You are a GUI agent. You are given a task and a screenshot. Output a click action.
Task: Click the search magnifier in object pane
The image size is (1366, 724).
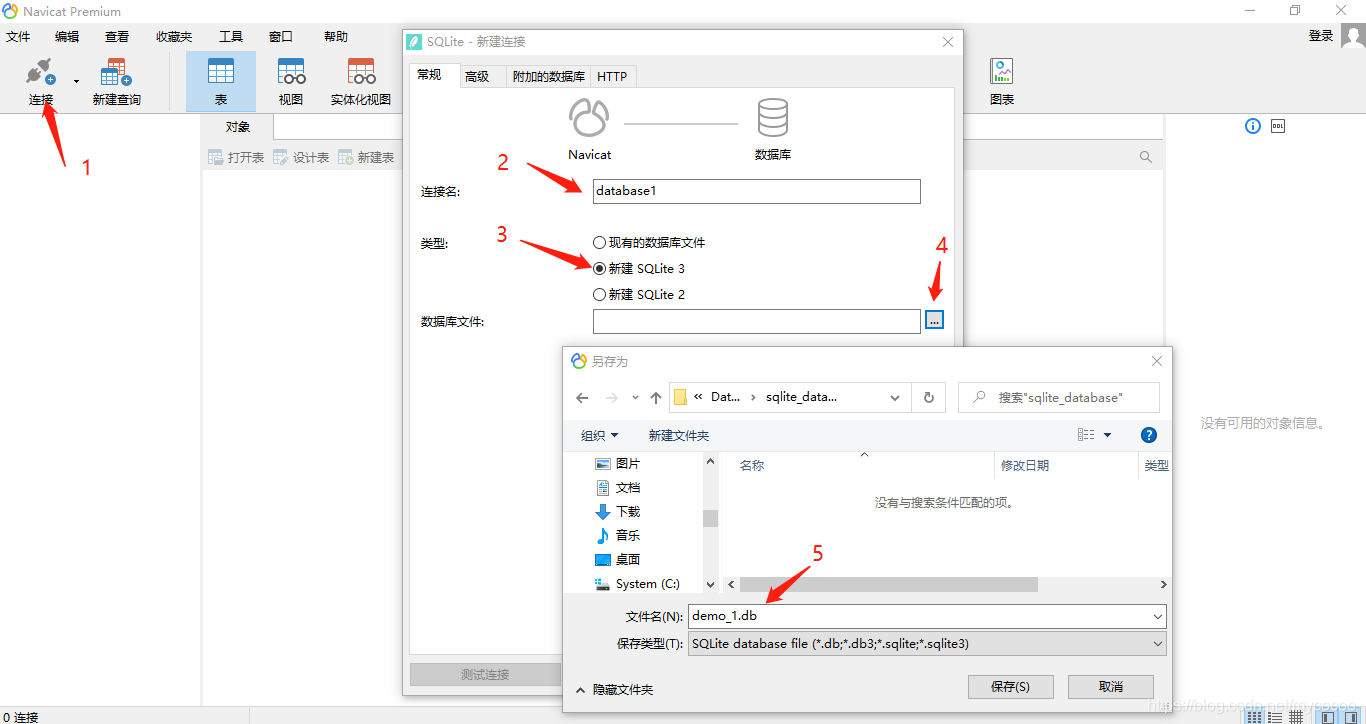point(1146,157)
